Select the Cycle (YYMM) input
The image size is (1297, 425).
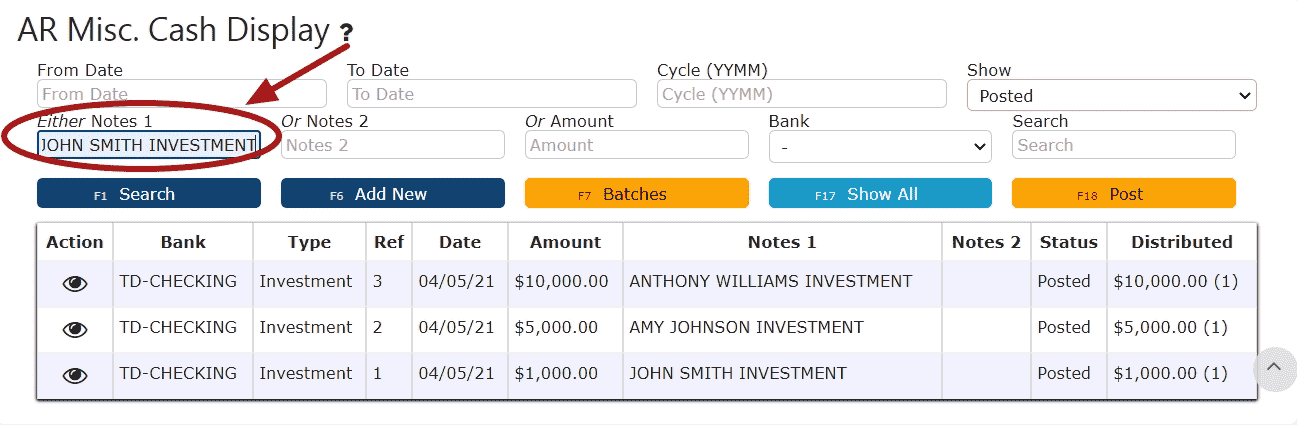[802, 94]
